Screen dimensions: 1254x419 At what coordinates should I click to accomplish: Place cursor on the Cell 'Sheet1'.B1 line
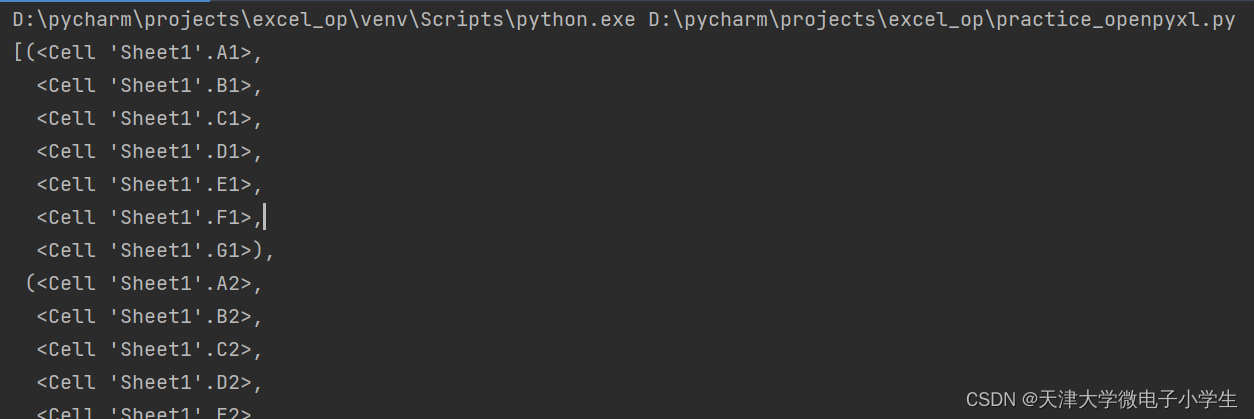click(149, 86)
